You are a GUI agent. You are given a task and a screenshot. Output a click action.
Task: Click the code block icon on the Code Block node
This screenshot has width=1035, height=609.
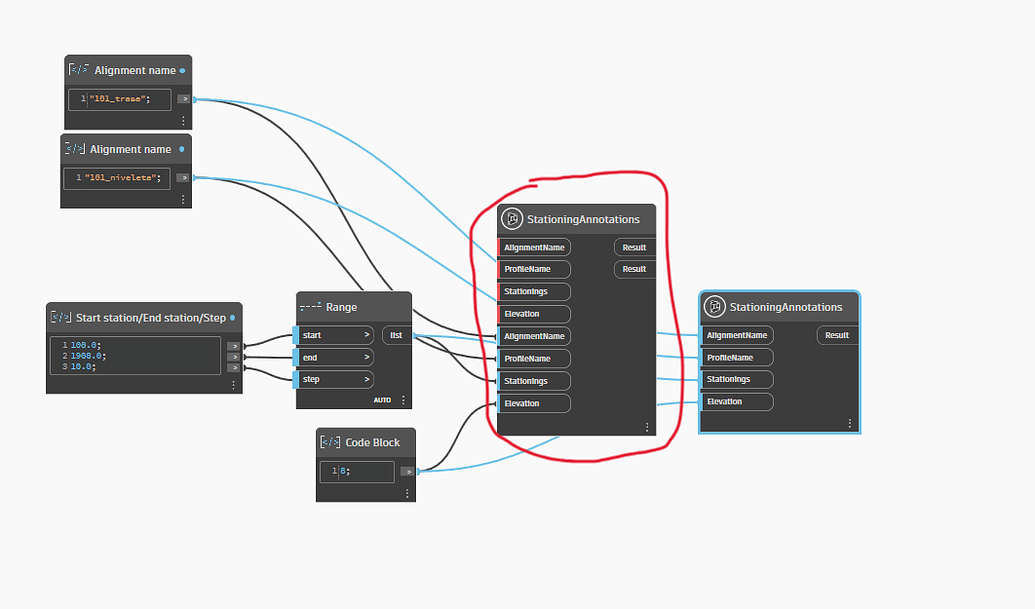coord(329,442)
